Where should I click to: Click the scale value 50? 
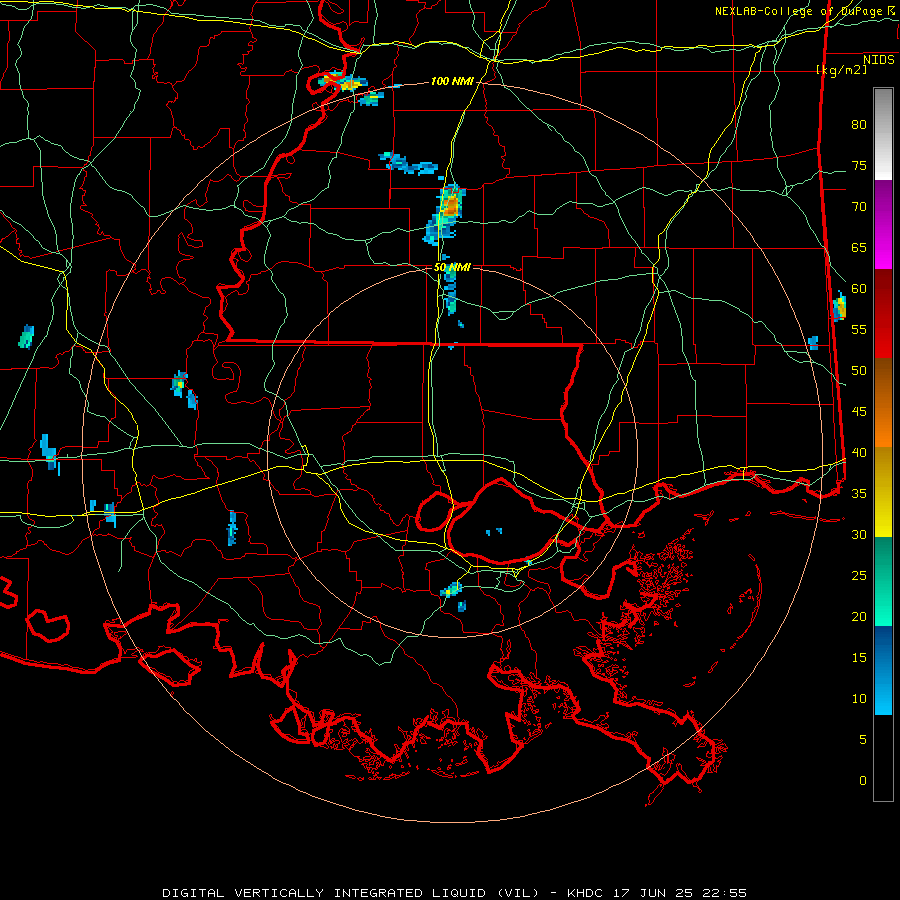(859, 371)
